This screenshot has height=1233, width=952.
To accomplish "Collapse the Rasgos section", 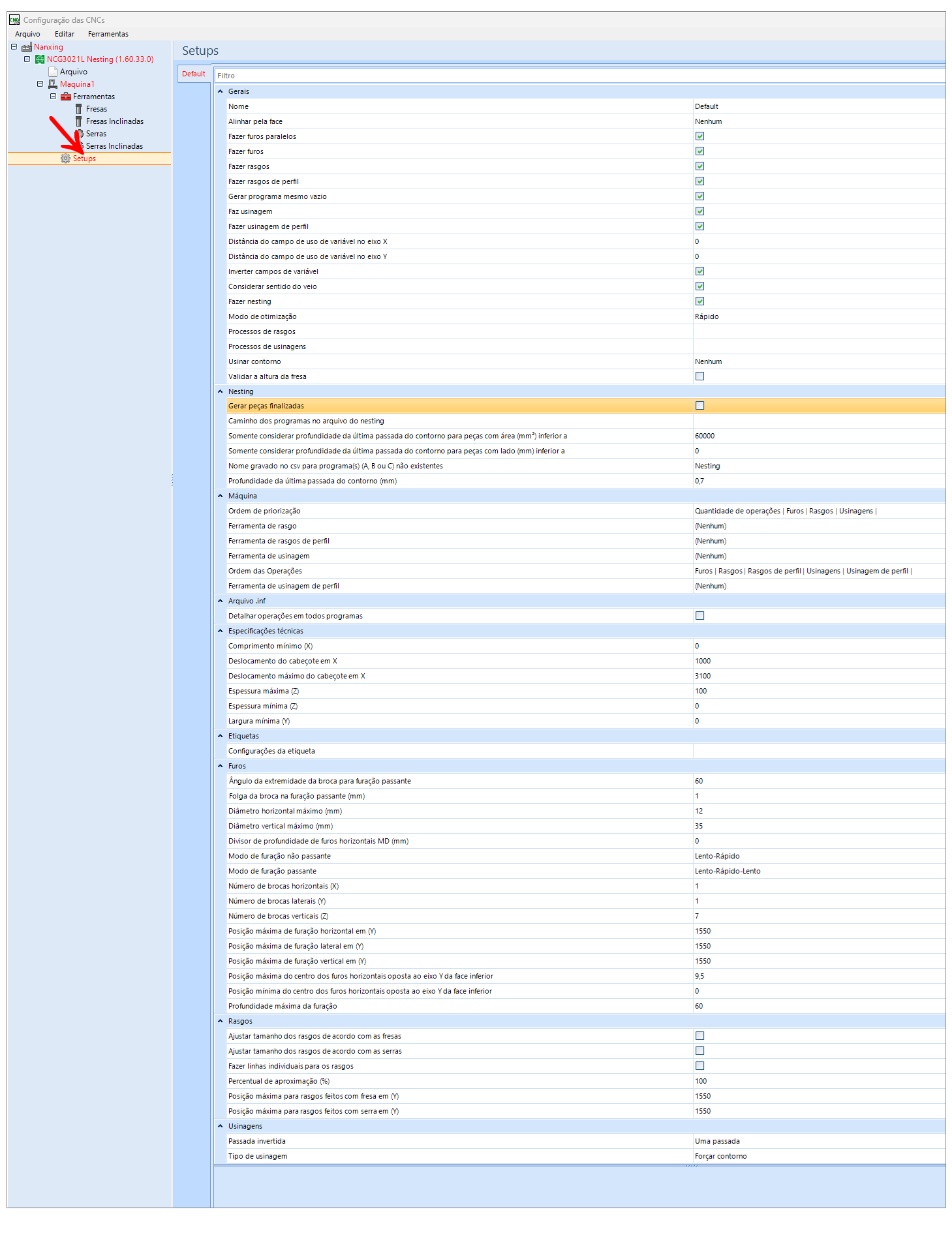I will coord(221,1021).
